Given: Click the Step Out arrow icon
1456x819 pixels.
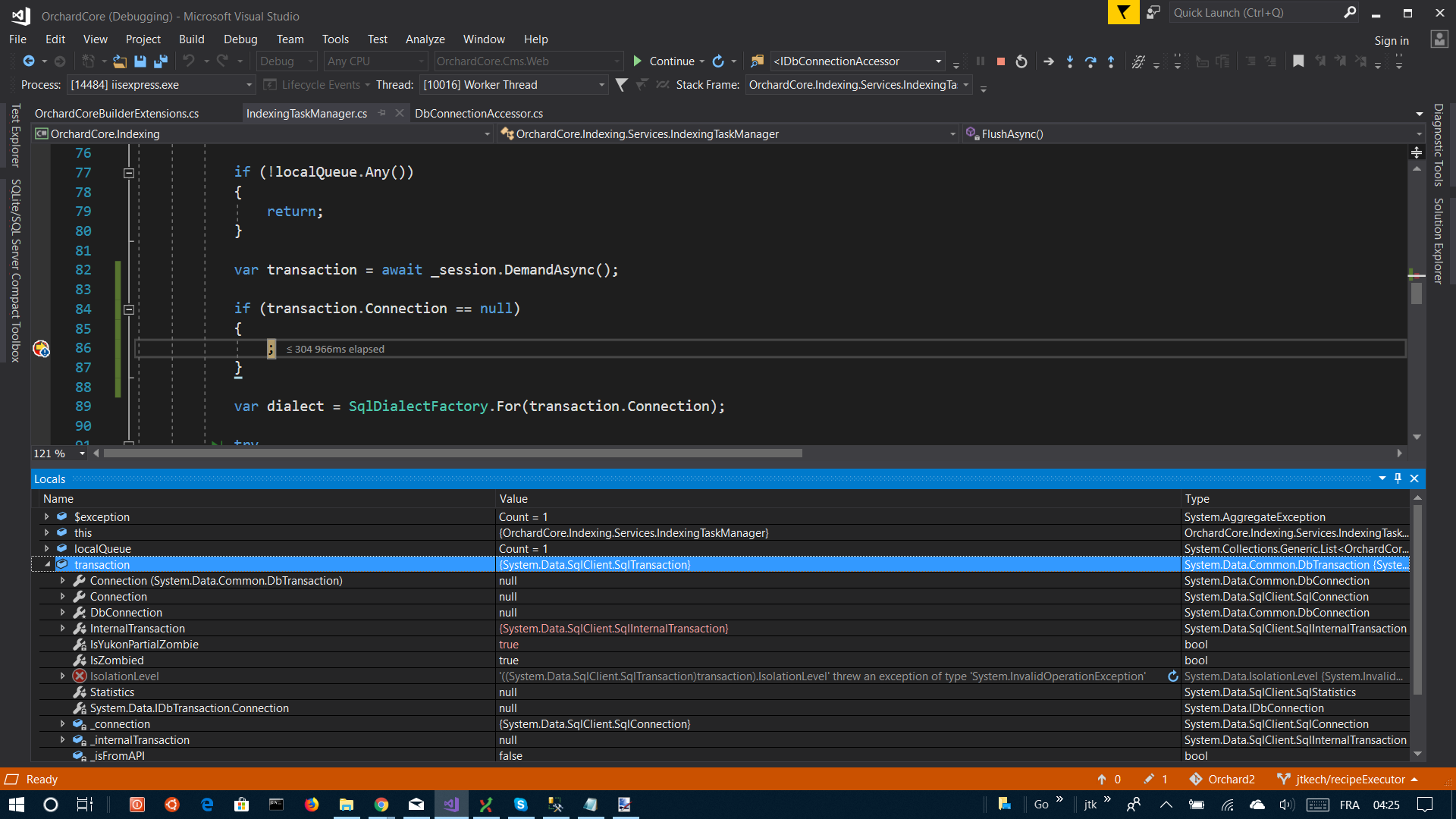Looking at the screenshot, I should [x=1111, y=61].
